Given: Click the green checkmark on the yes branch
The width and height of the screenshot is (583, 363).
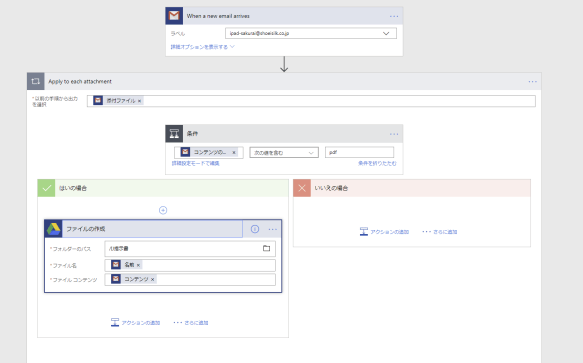Looking at the screenshot, I should (46, 188).
